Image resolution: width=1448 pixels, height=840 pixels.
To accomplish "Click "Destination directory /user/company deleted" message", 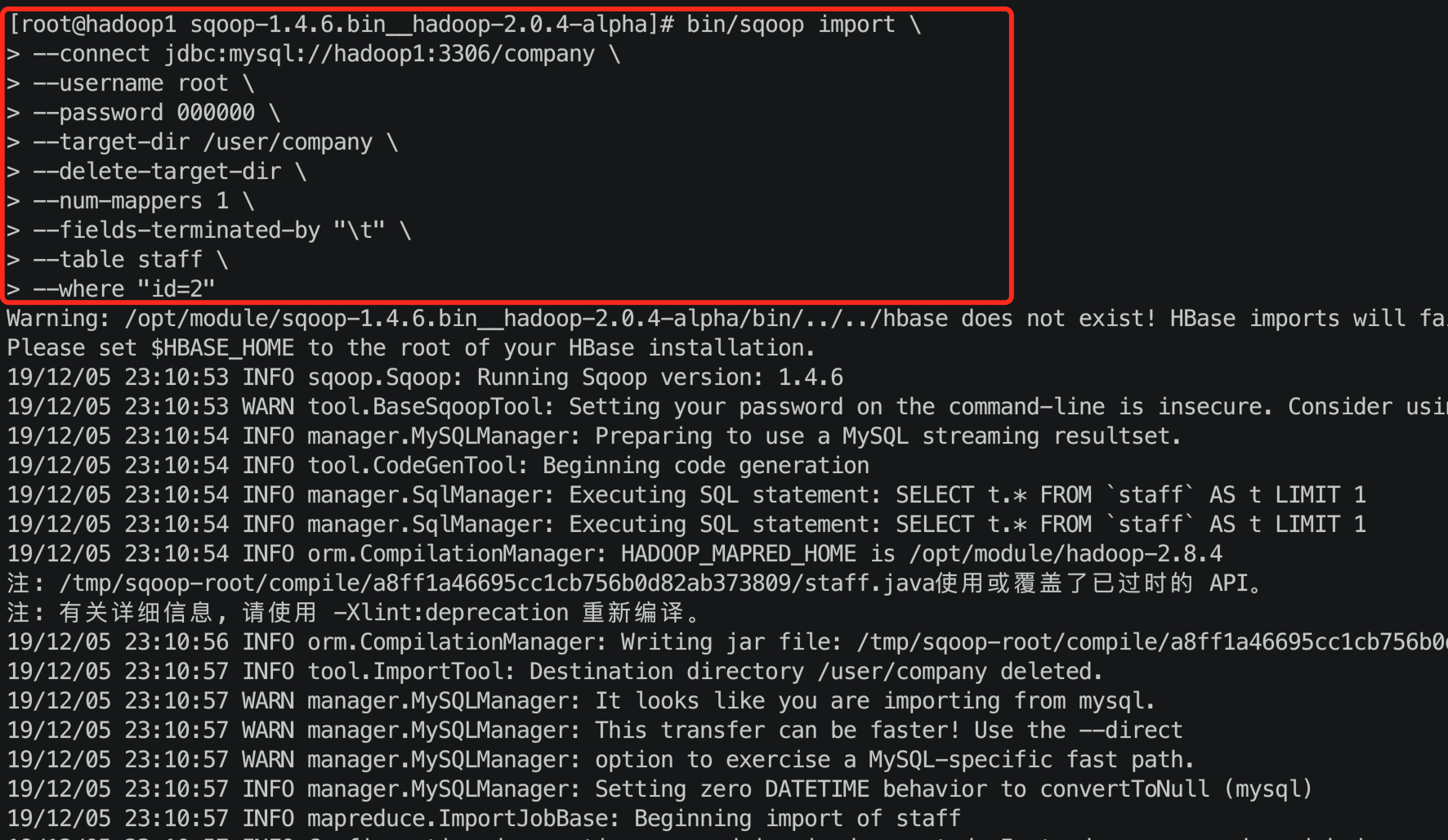I will [x=816, y=672].
